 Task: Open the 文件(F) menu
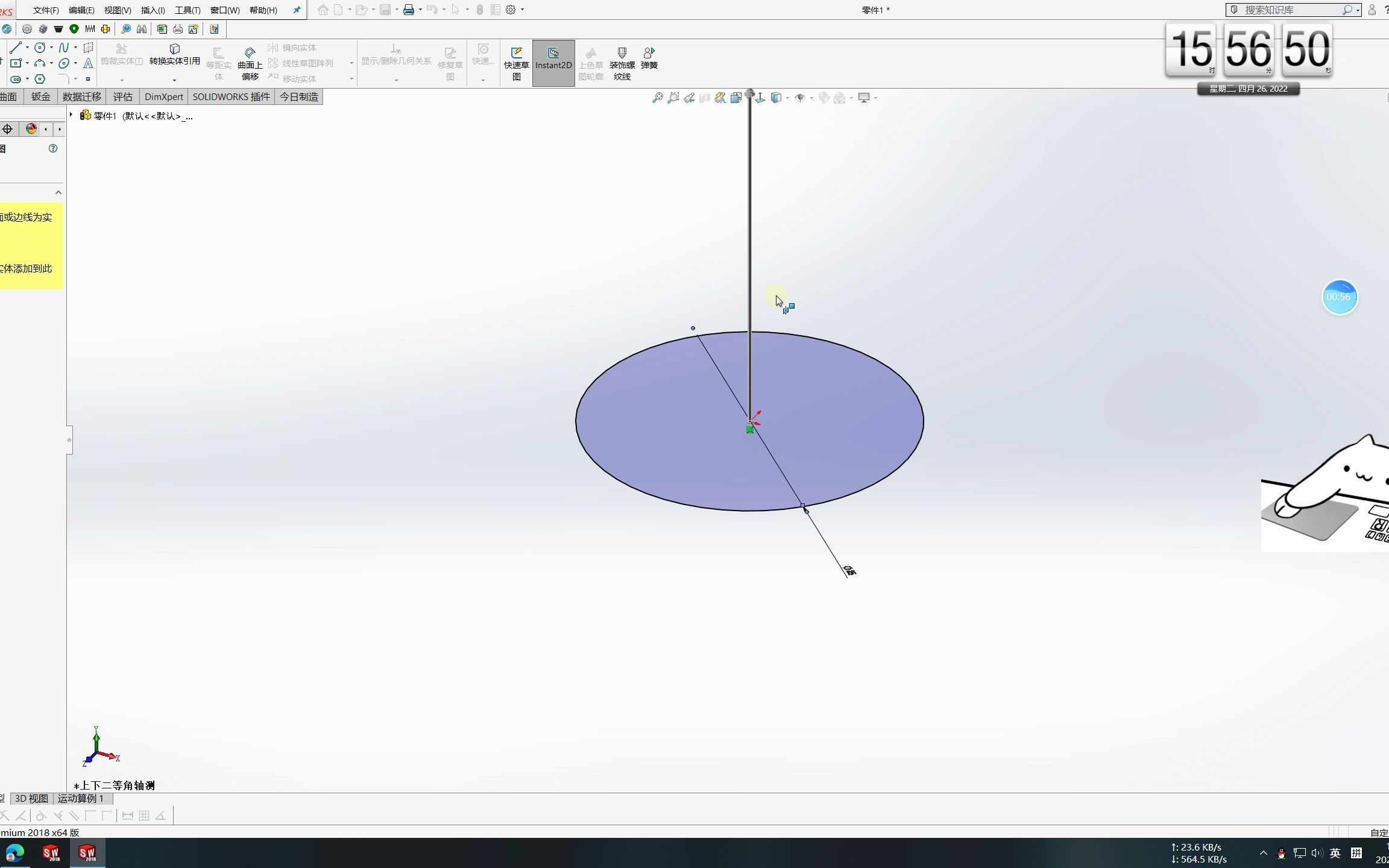pyautogui.click(x=46, y=10)
